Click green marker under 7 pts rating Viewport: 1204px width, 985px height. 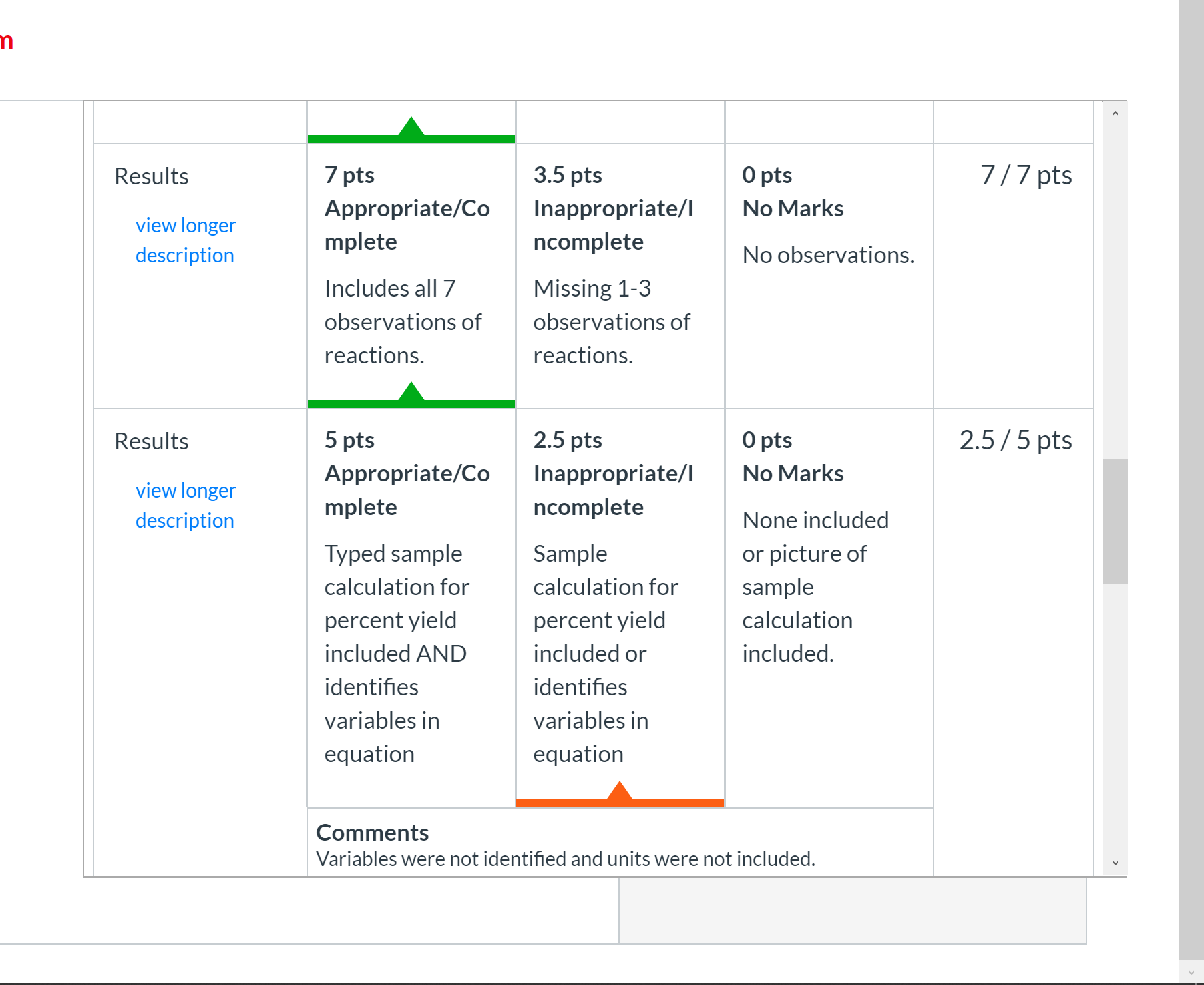coord(411,395)
